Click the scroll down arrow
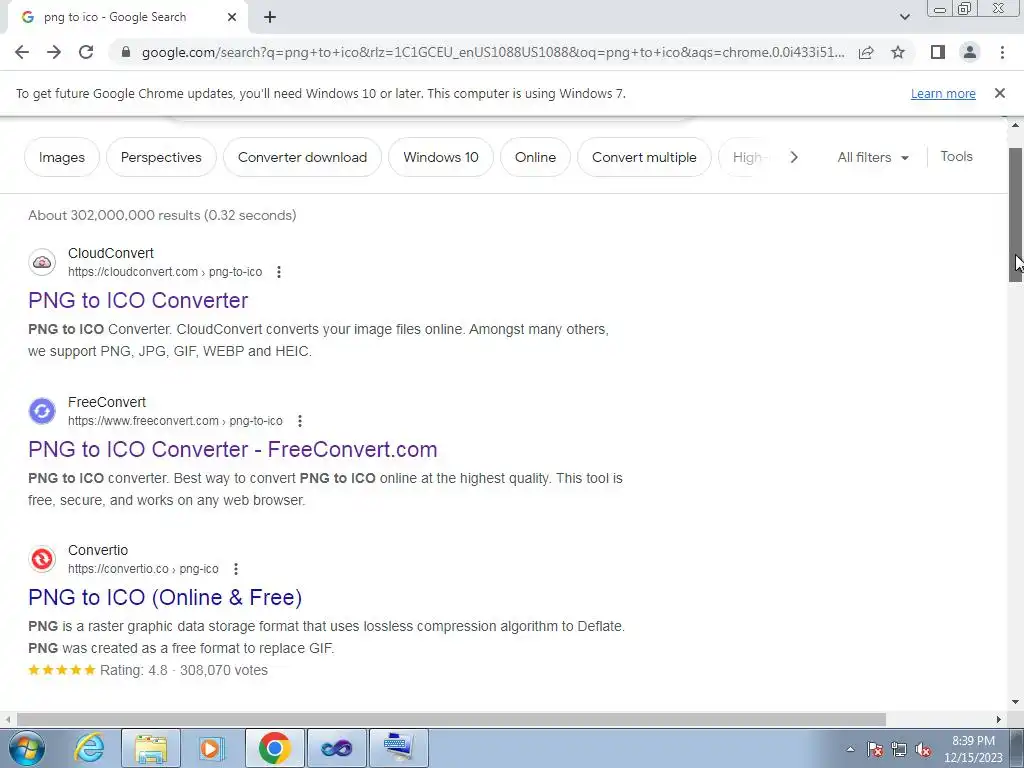The image size is (1024, 768). tap(1016, 703)
